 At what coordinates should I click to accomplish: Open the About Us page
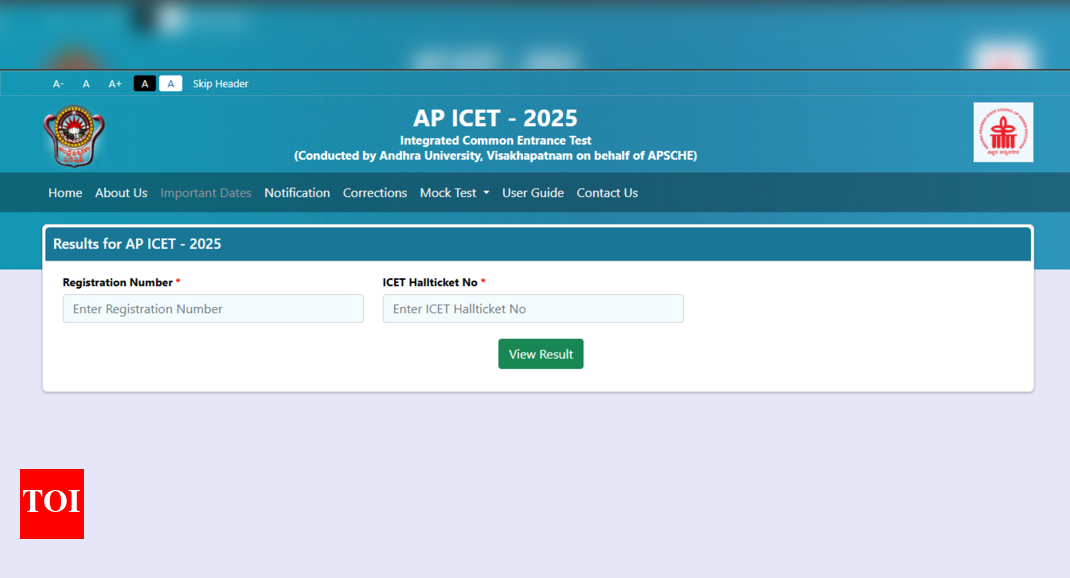pos(121,193)
